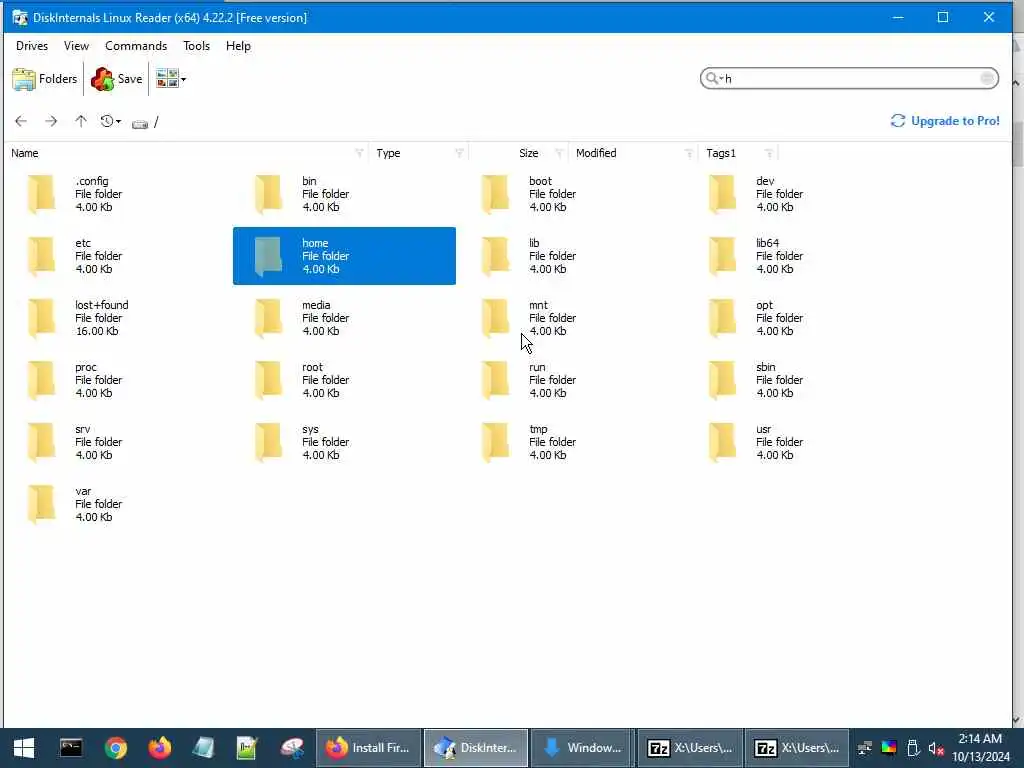Open the Windows Start menu
The width and height of the screenshot is (1024, 768).
[x=24, y=748]
